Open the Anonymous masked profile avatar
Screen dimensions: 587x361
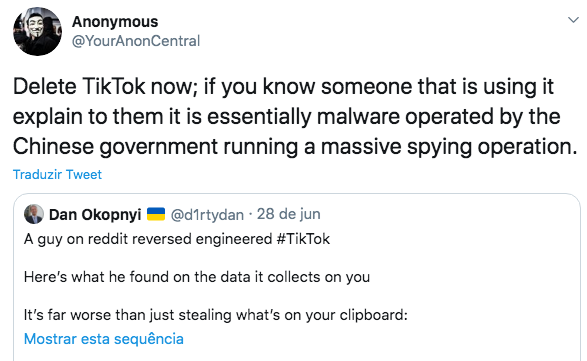point(37,31)
